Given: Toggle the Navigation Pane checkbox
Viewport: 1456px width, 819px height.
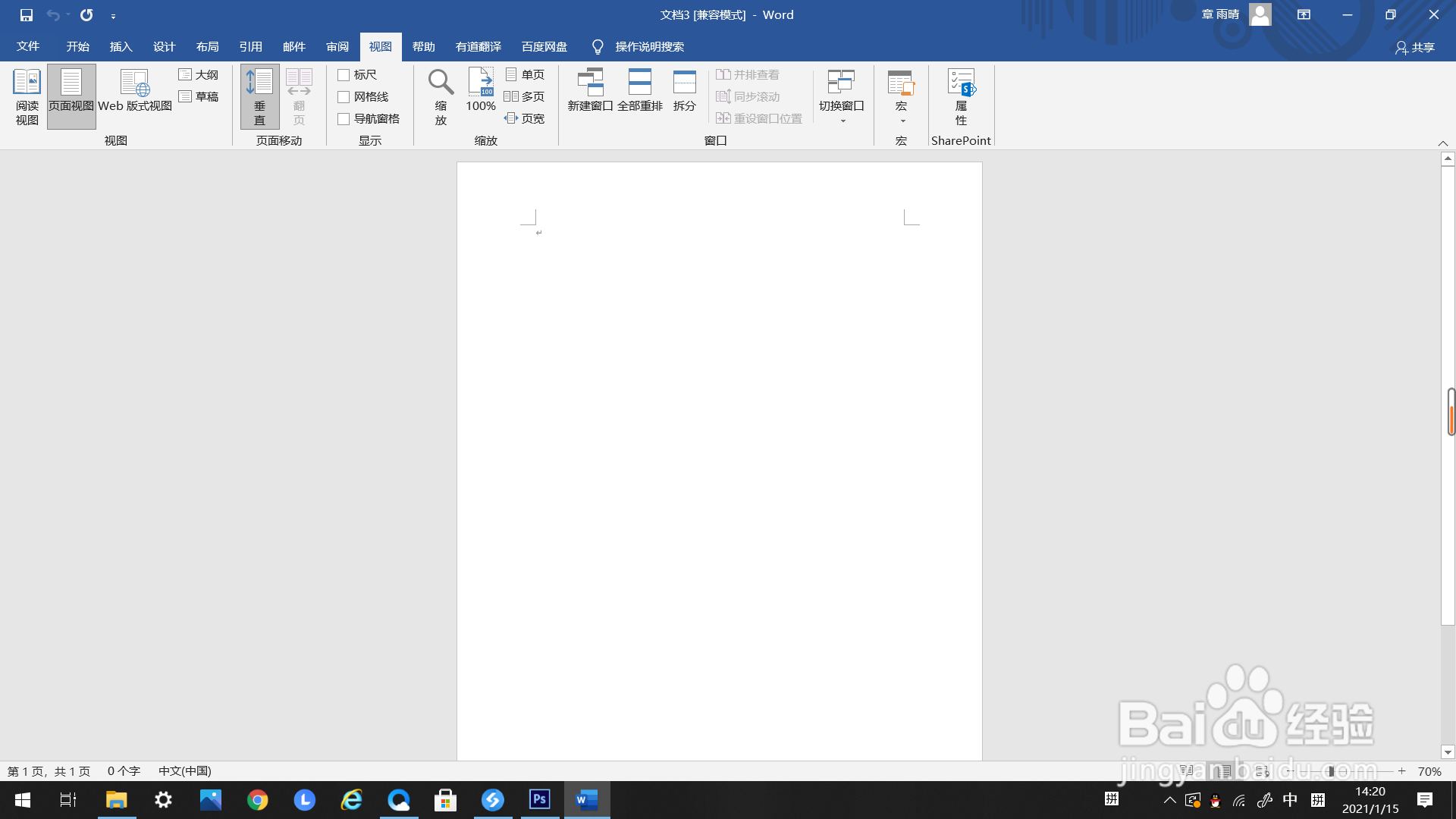Looking at the screenshot, I should 344,119.
